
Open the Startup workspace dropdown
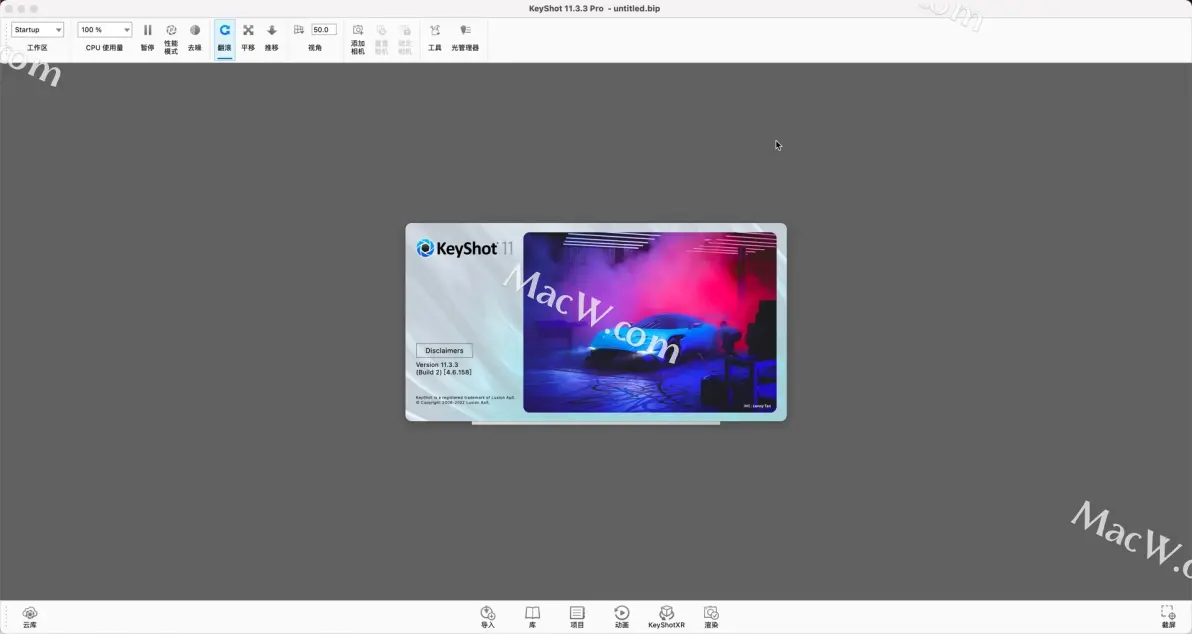tap(37, 30)
